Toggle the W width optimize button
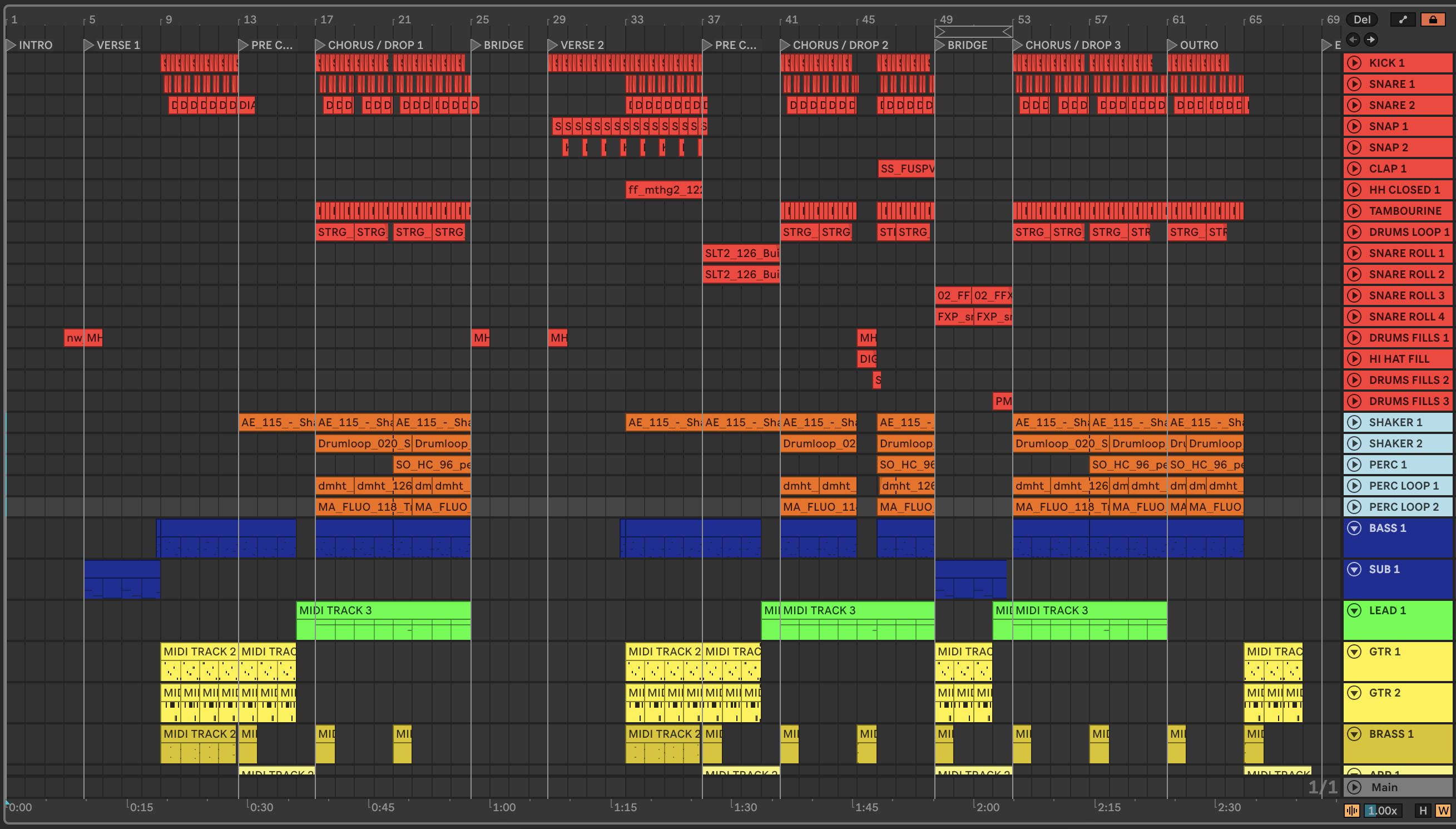 [1443, 810]
